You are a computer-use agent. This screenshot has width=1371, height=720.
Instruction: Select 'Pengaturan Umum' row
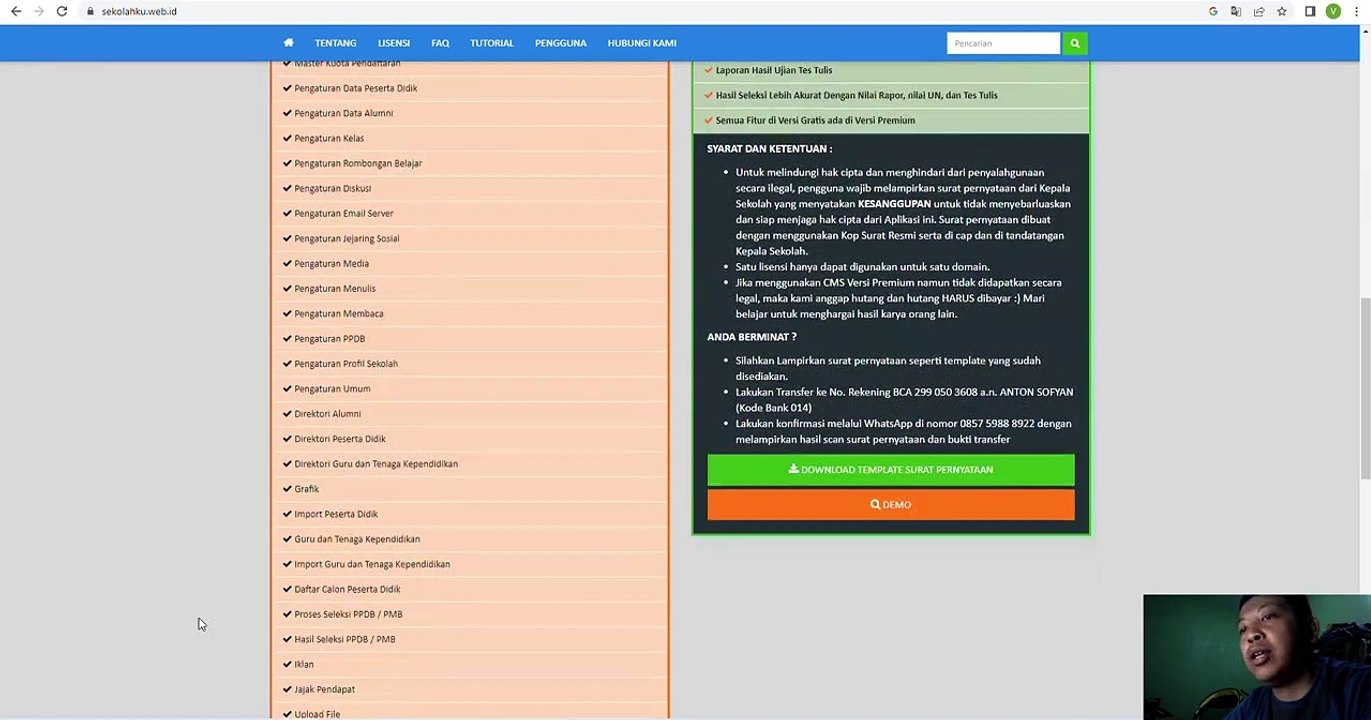point(470,388)
